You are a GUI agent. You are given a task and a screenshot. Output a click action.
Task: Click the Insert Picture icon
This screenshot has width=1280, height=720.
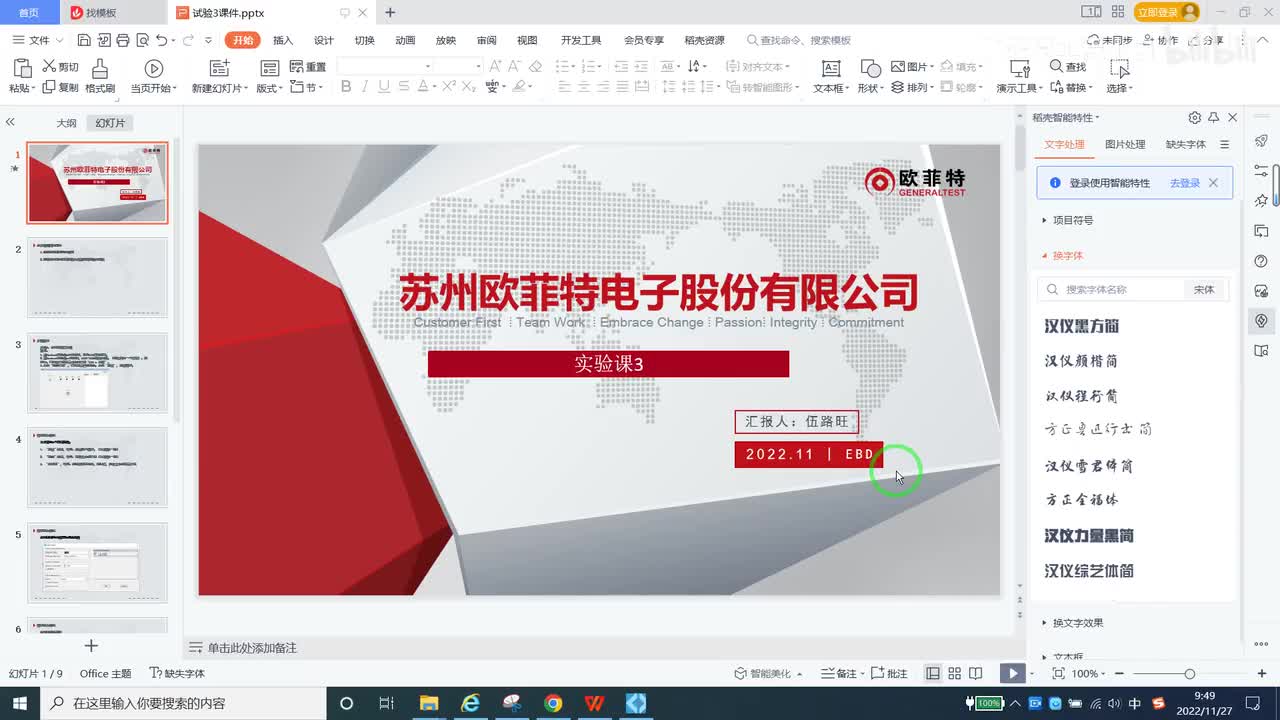(x=897, y=67)
